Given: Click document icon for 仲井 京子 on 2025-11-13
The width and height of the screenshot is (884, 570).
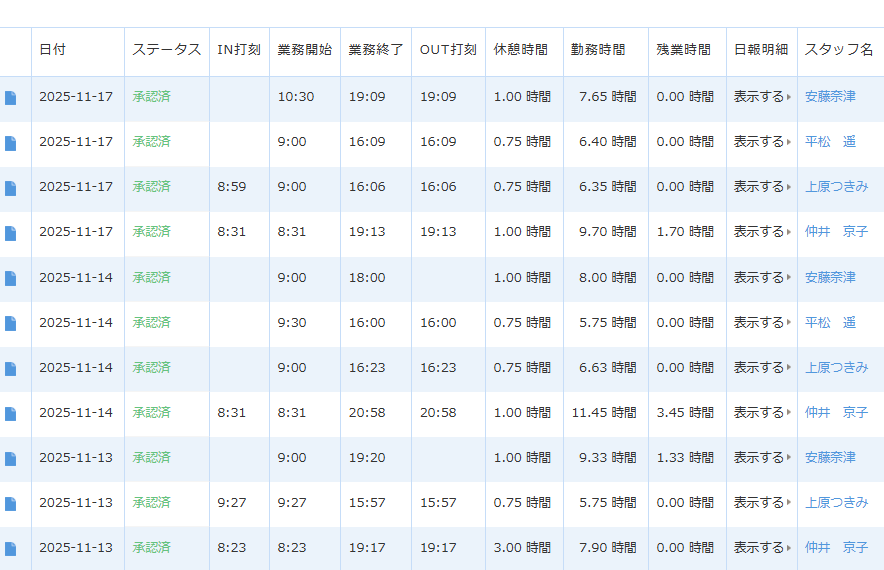Looking at the screenshot, I should coord(11,548).
